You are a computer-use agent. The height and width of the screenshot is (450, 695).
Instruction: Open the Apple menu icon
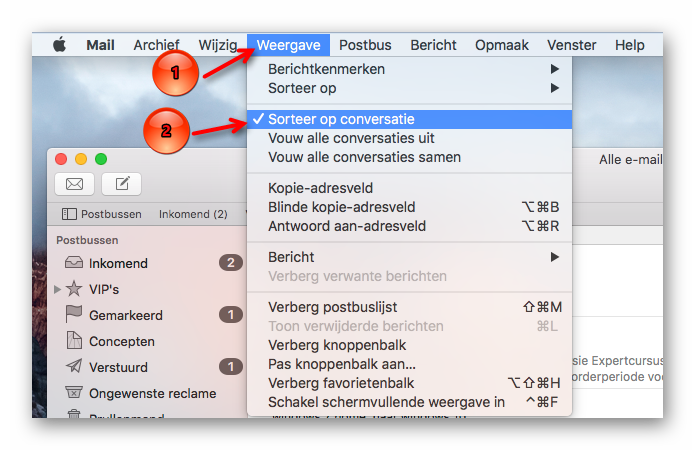(59, 44)
